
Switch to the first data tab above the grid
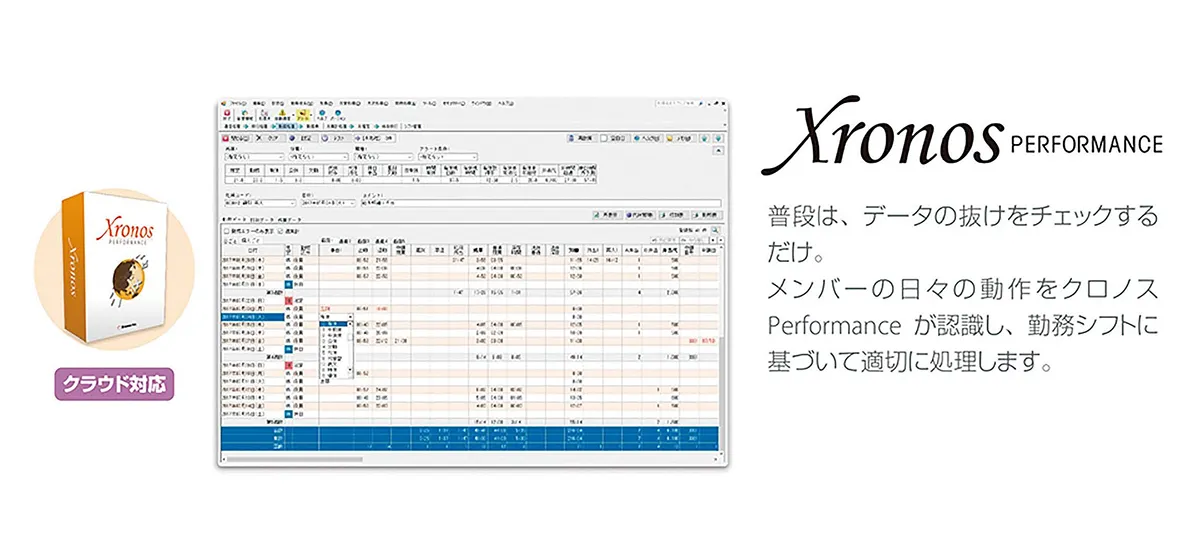pos(235,220)
